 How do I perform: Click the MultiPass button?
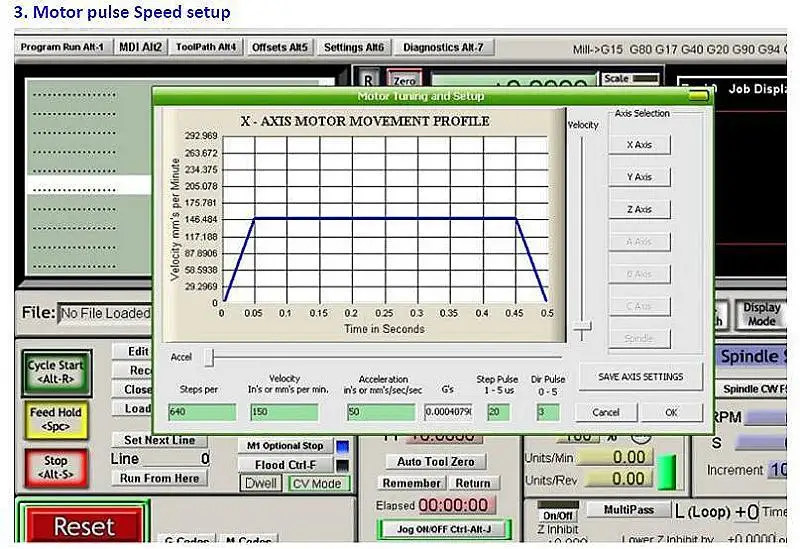[629, 509]
